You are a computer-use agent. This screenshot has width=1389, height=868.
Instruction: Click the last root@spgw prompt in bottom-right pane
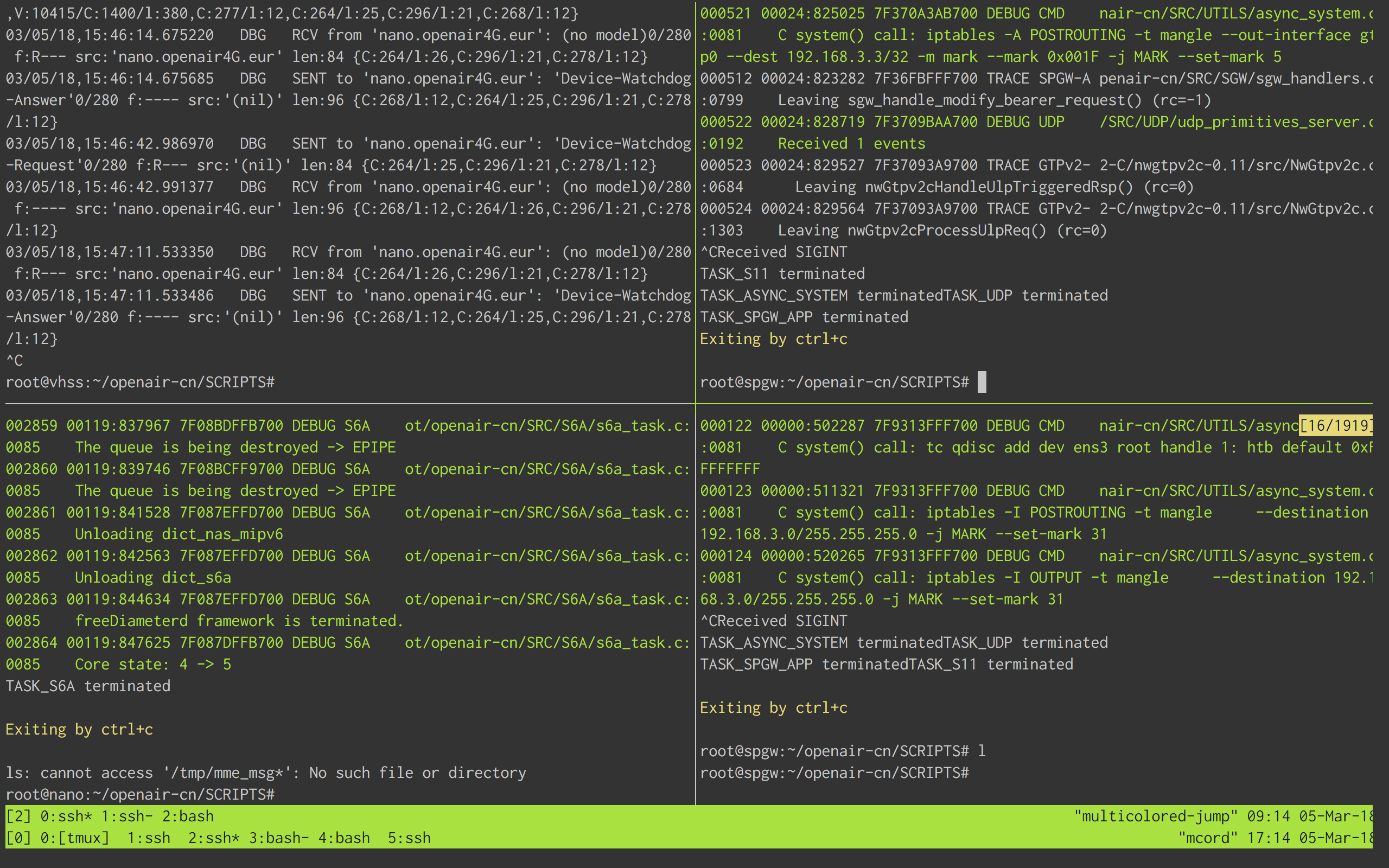[x=834, y=772]
